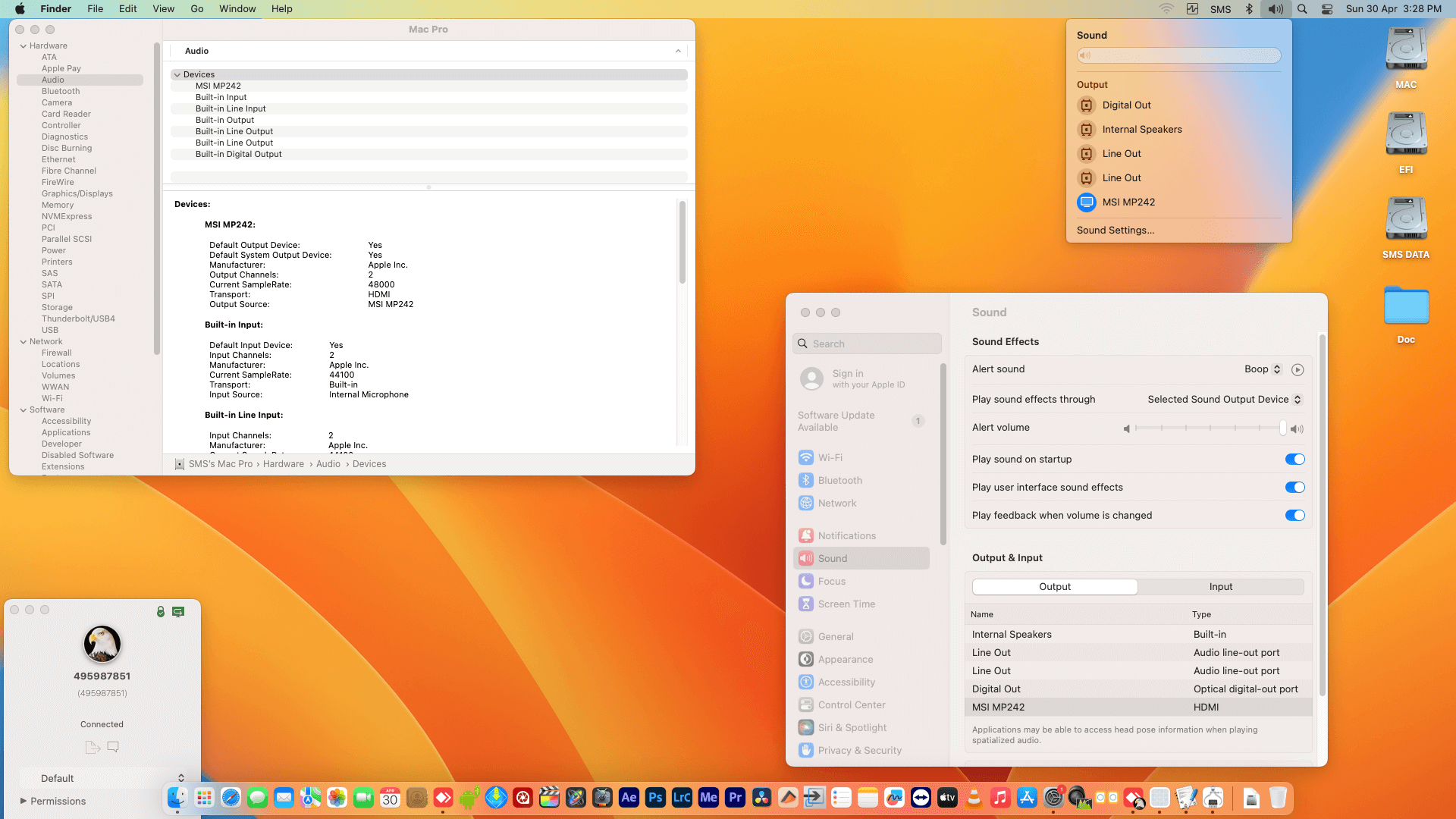
Task: Open the File menu
Action: (96, 9)
